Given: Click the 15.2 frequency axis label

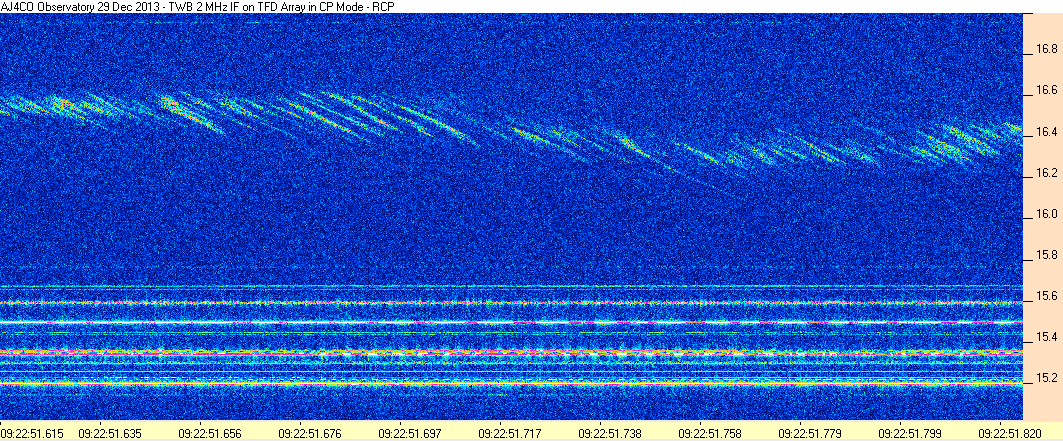Looking at the screenshot, I should 1046,378.
